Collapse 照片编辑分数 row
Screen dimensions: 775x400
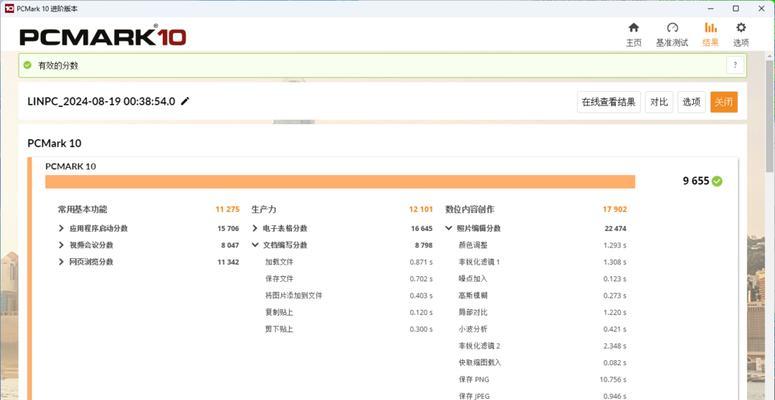click(449, 228)
